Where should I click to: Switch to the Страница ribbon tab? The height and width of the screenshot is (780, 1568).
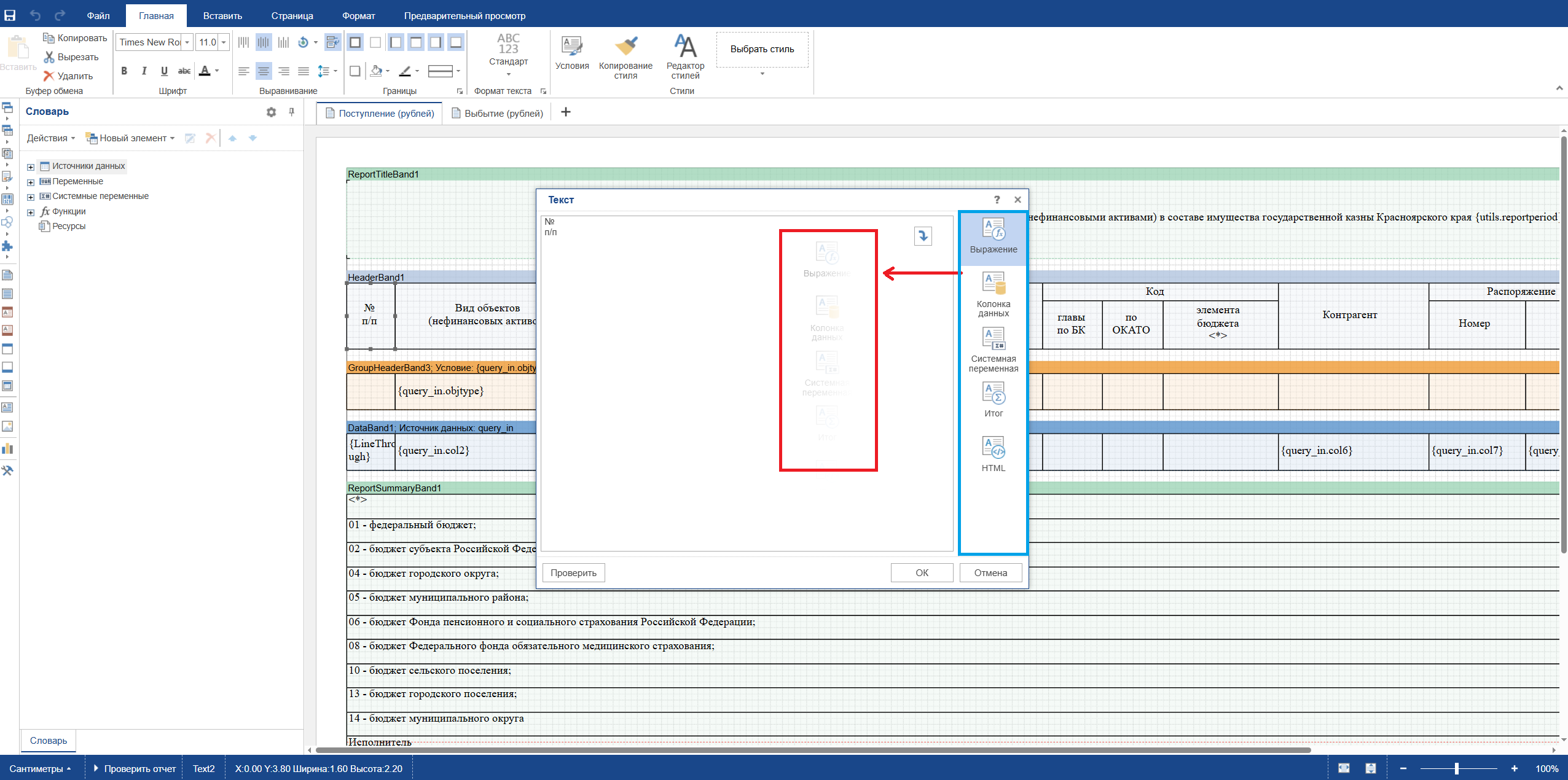292,16
